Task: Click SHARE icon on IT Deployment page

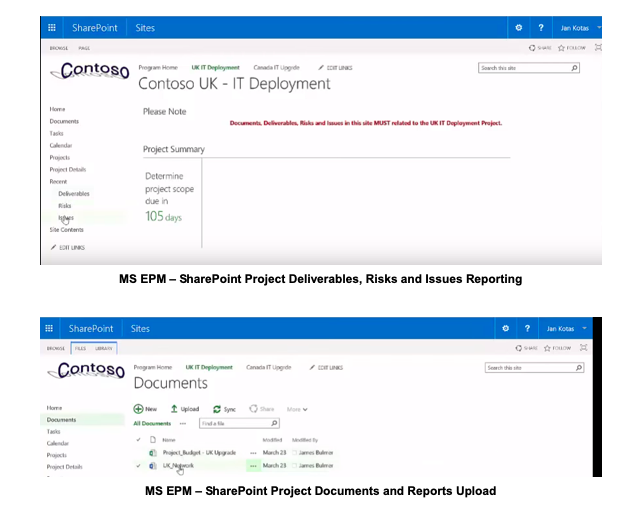Action: pyautogui.click(x=532, y=48)
